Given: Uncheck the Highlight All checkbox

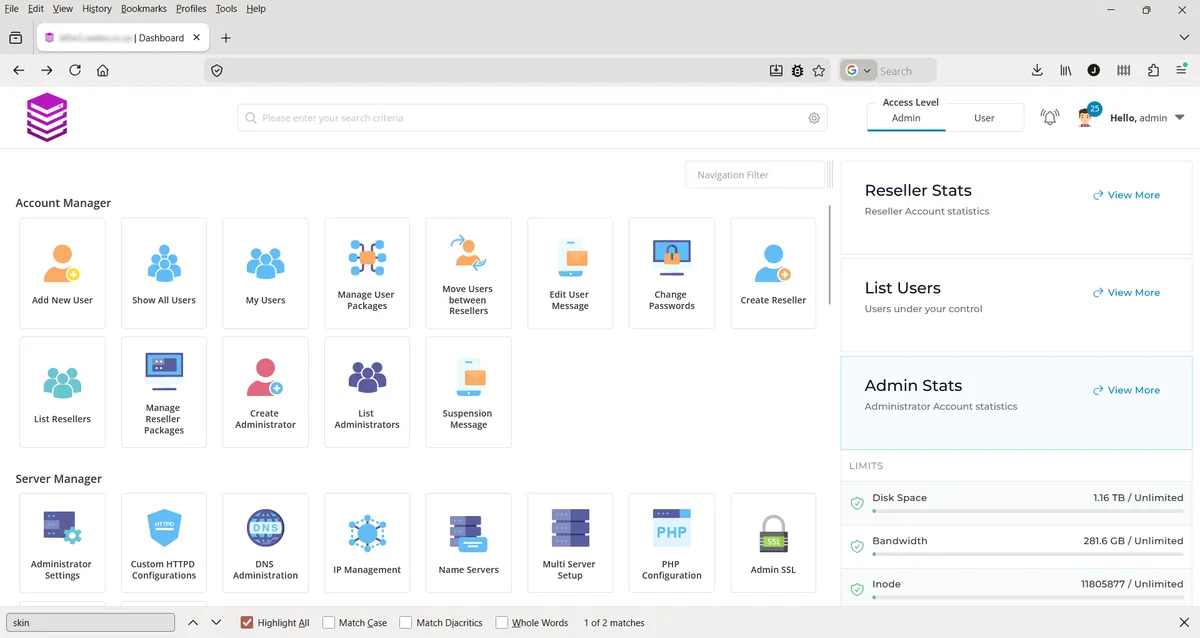Looking at the screenshot, I should pos(247,623).
